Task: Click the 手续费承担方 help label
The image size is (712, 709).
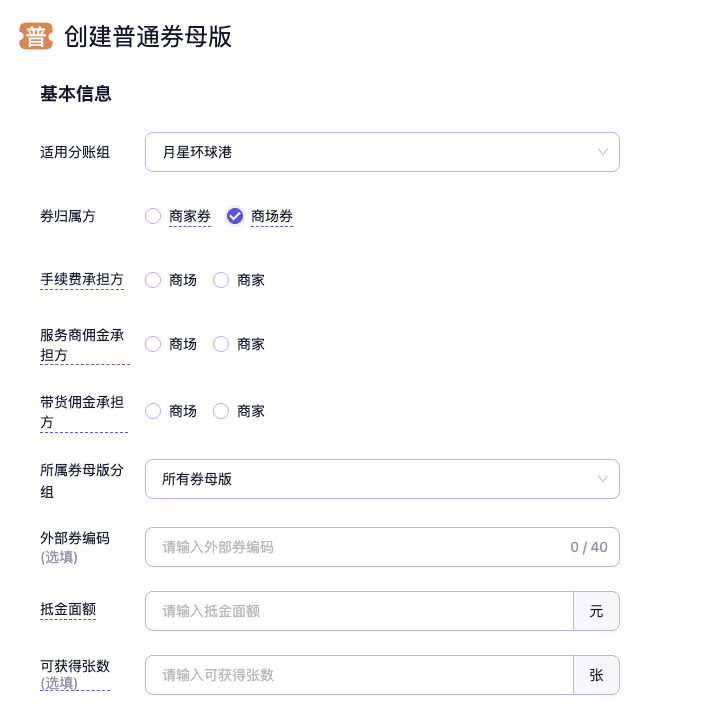Action: [x=82, y=280]
